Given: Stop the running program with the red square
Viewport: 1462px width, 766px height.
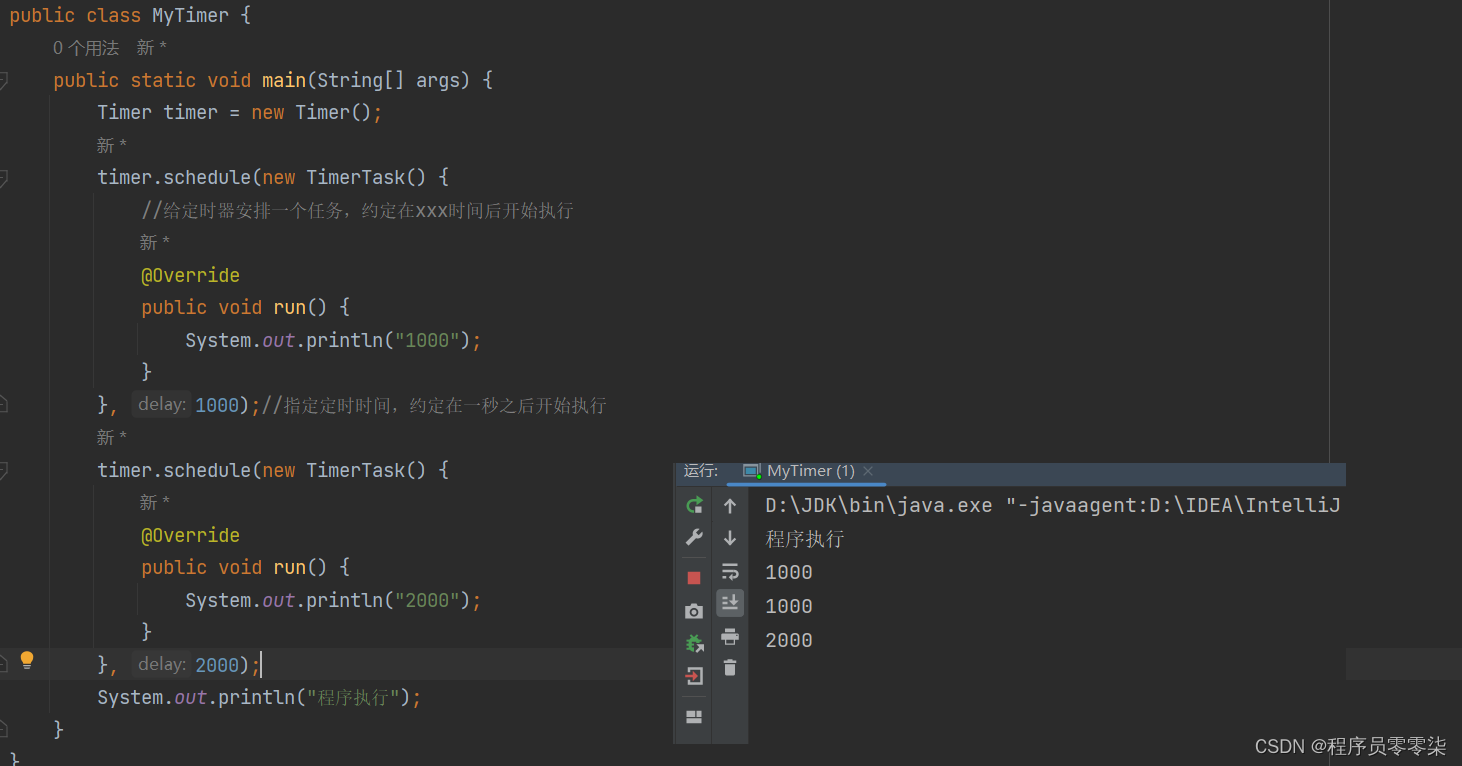Looking at the screenshot, I should 694,578.
